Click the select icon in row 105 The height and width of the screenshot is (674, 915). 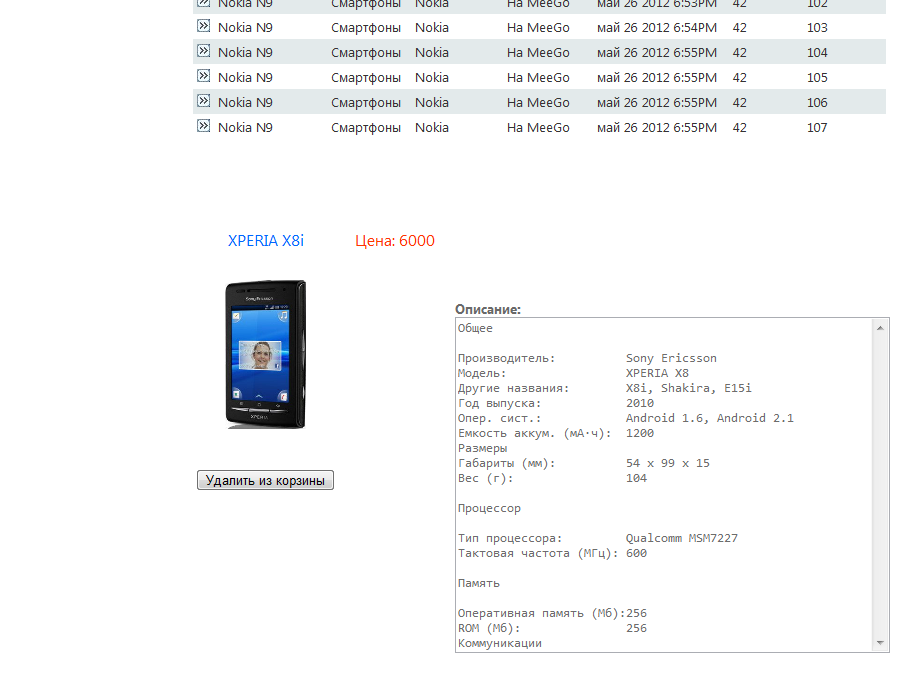(x=203, y=76)
